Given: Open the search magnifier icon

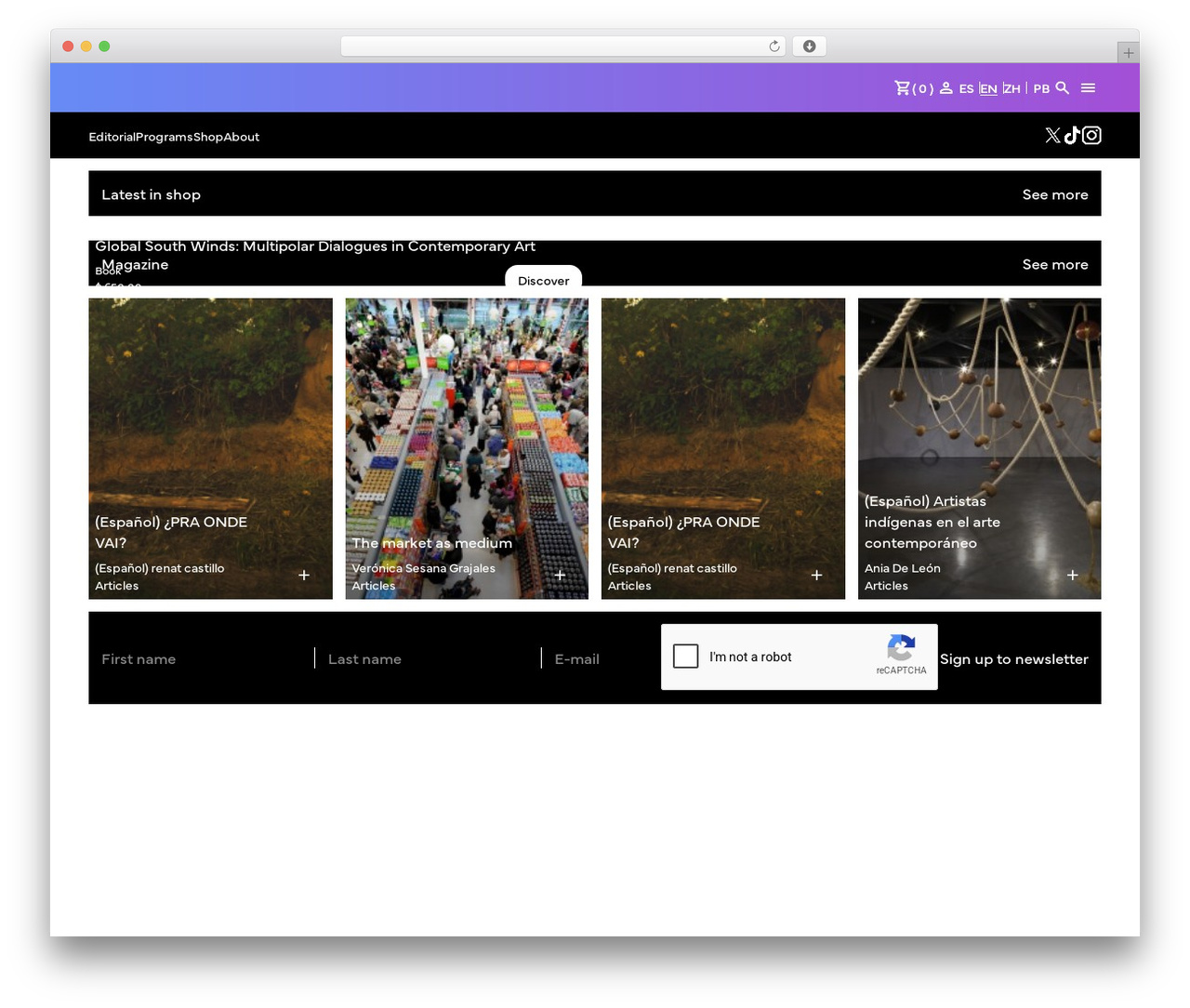Looking at the screenshot, I should [x=1063, y=87].
